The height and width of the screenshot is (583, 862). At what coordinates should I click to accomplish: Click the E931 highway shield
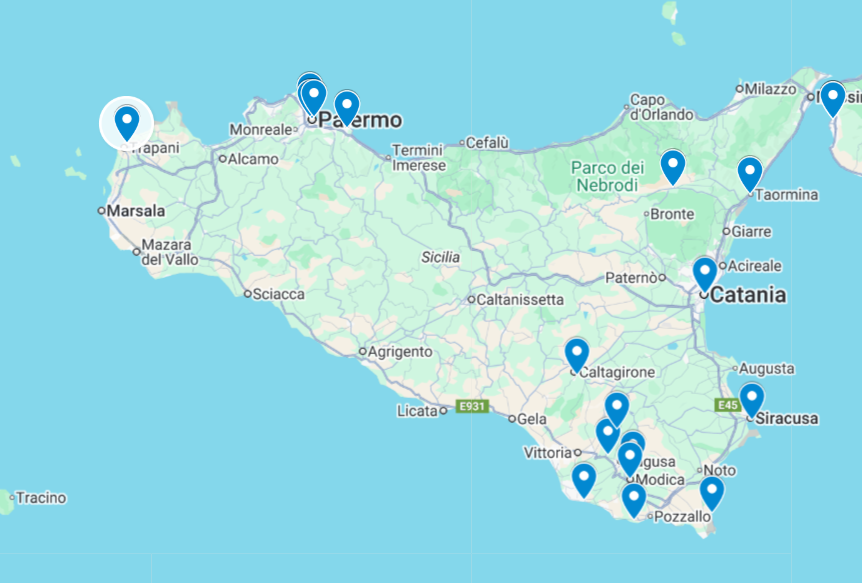pyautogui.click(x=470, y=406)
